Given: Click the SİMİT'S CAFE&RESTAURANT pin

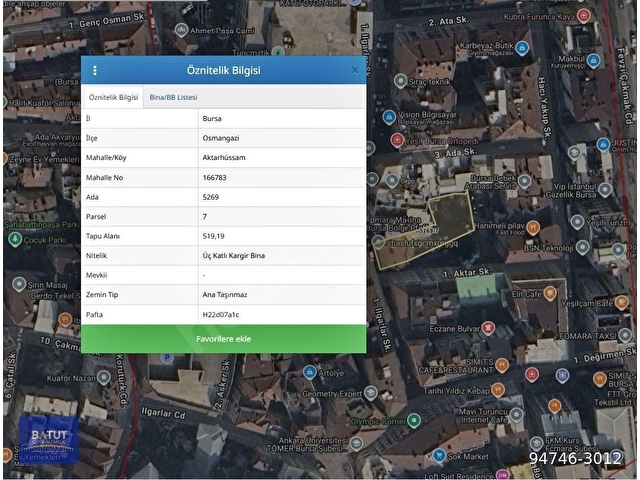Looking at the screenshot, I should [x=502, y=365].
